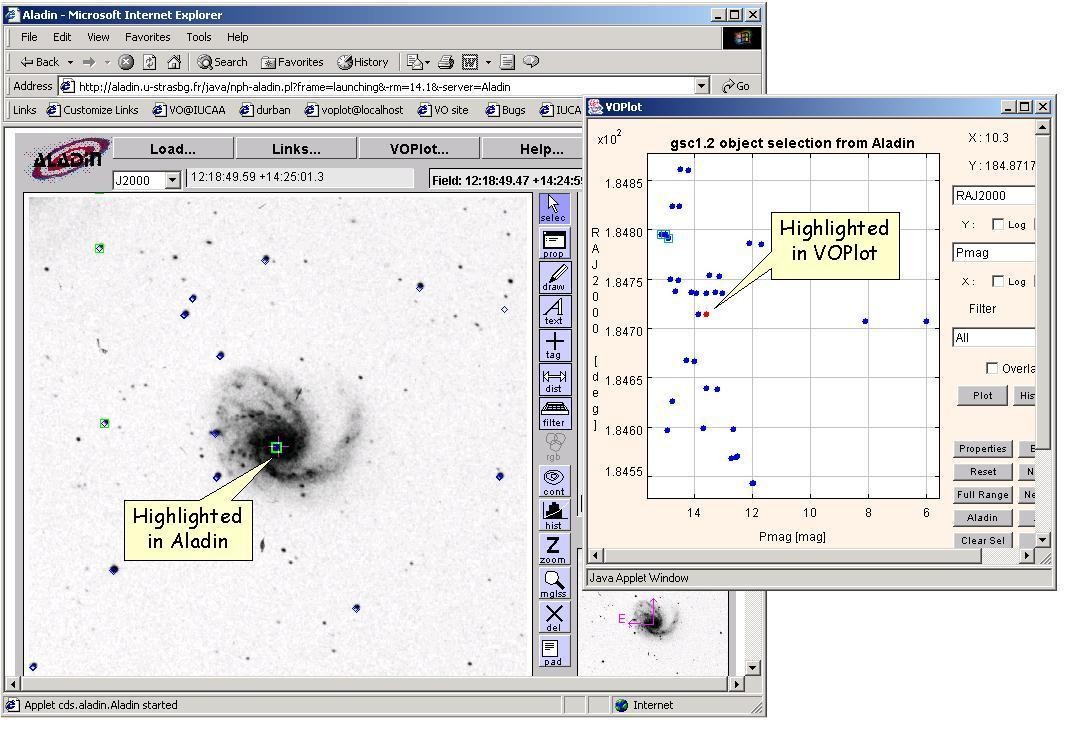Select the 'dist' distance measuring tool
The width and height of the screenshot is (1078, 735).
click(x=553, y=379)
